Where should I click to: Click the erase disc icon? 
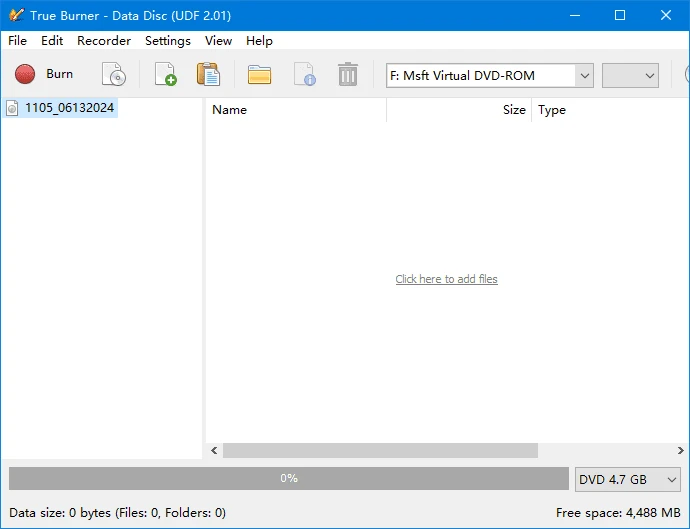[x=114, y=74]
